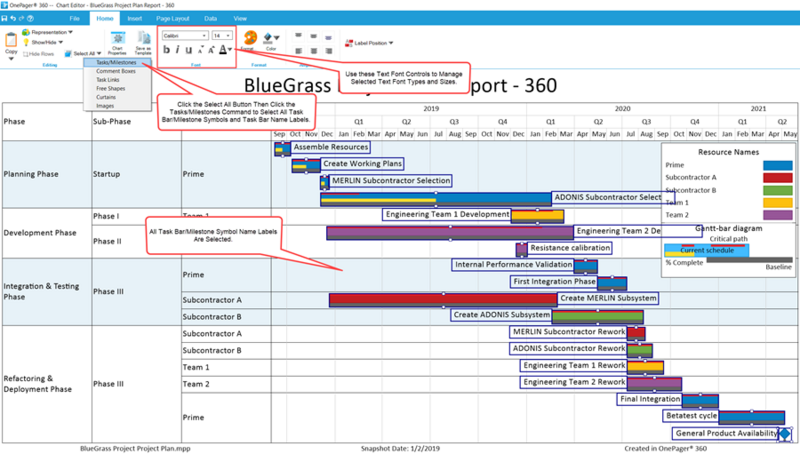Align text left icon

click(298, 51)
